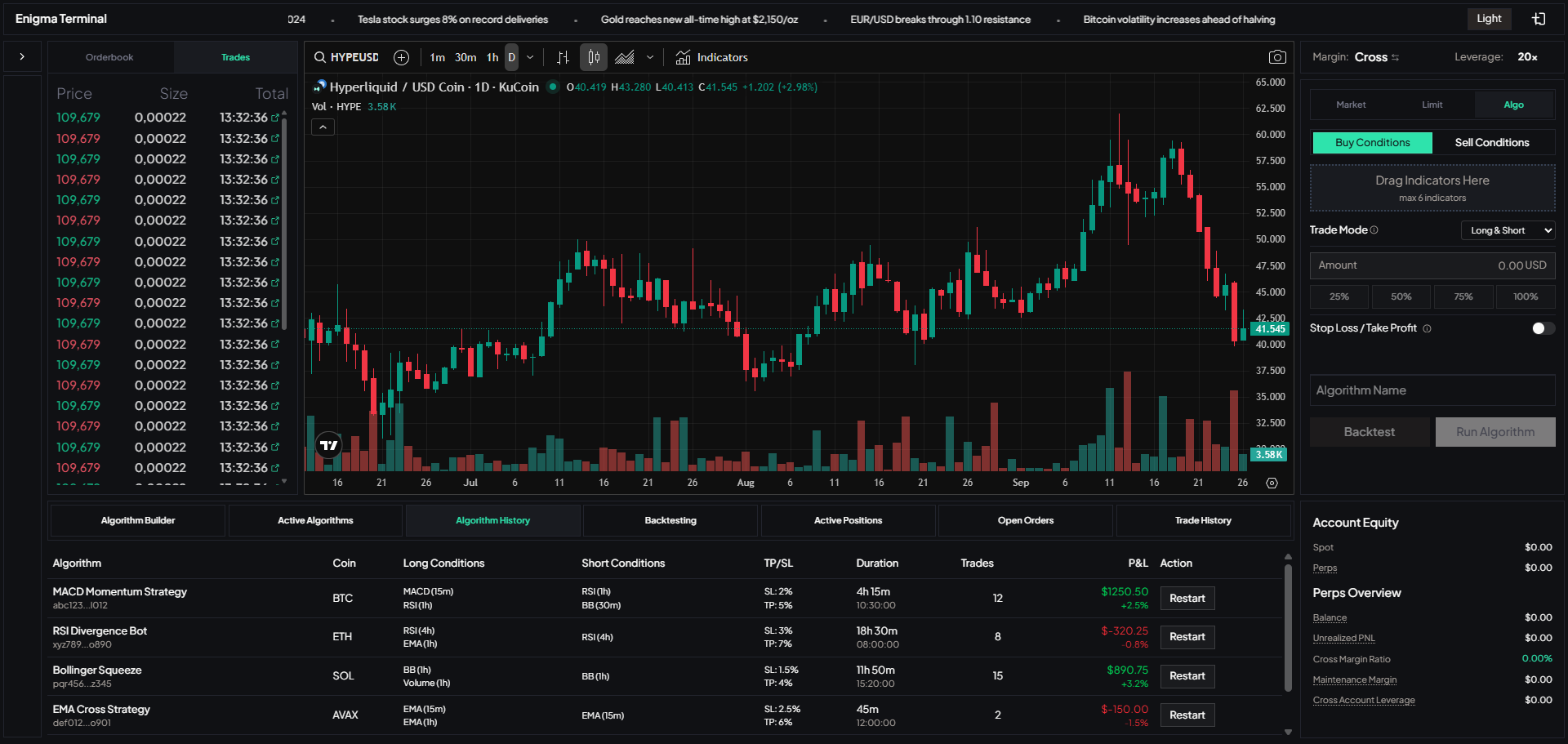Open the Backtesting tab
The image size is (1568, 744).
point(670,520)
